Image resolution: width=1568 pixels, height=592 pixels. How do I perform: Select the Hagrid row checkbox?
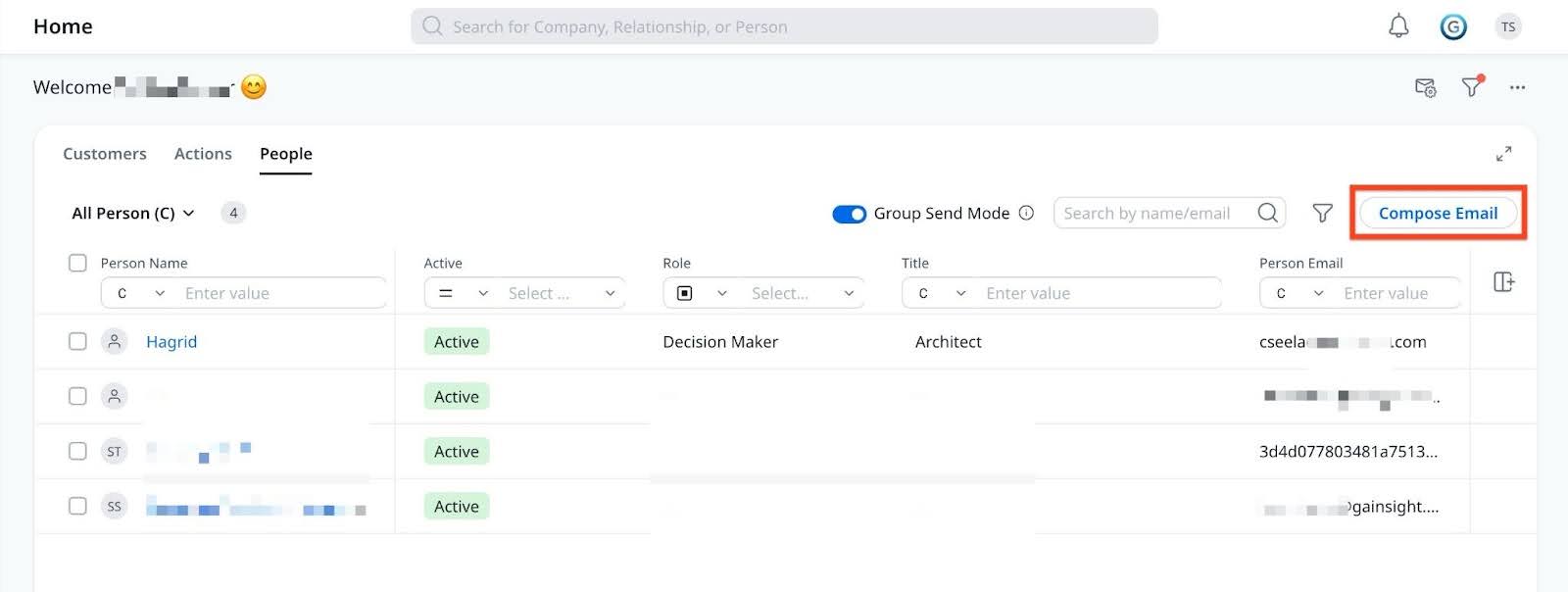[x=77, y=341]
